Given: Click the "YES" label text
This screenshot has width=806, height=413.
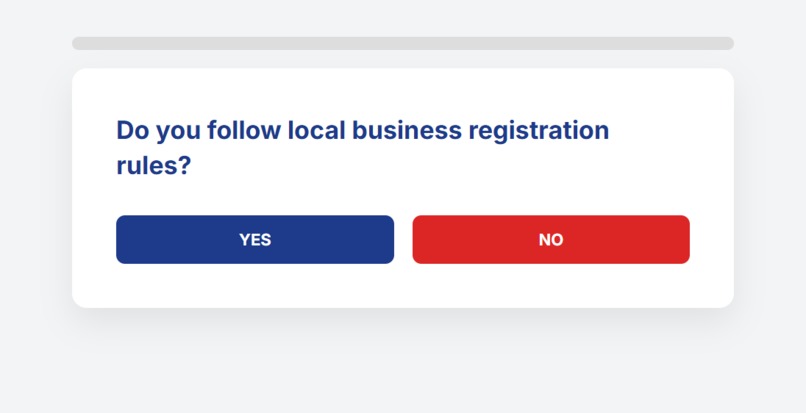Looking at the screenshot, I should click(255, 240).
